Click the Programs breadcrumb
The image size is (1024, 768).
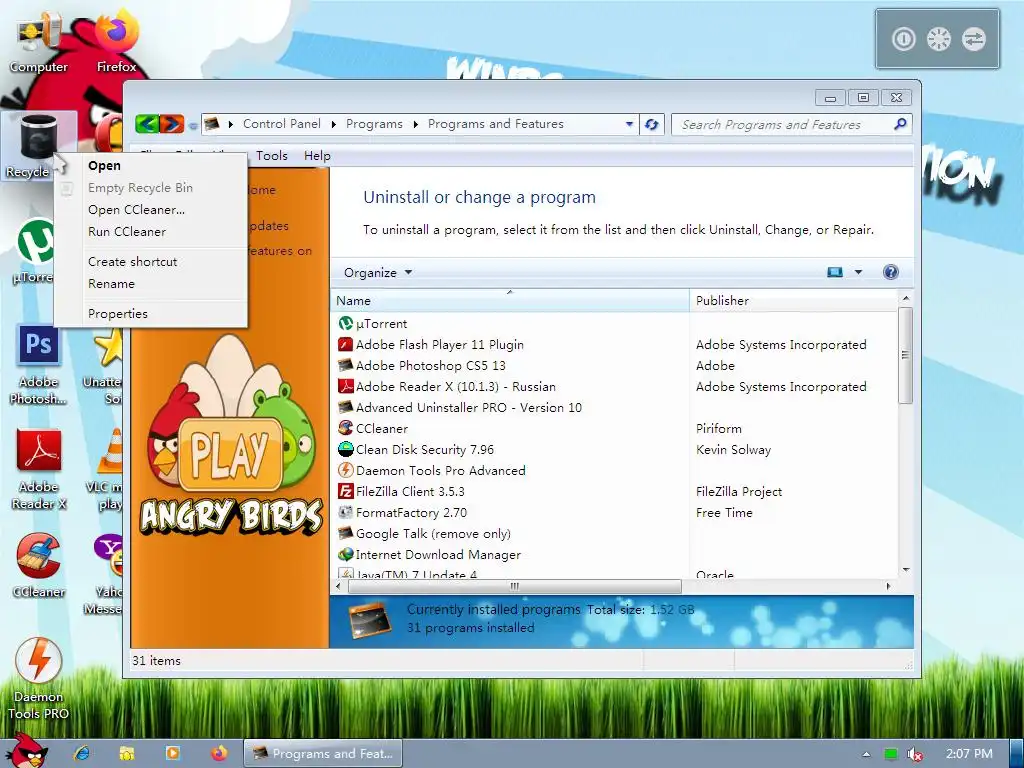374,124
